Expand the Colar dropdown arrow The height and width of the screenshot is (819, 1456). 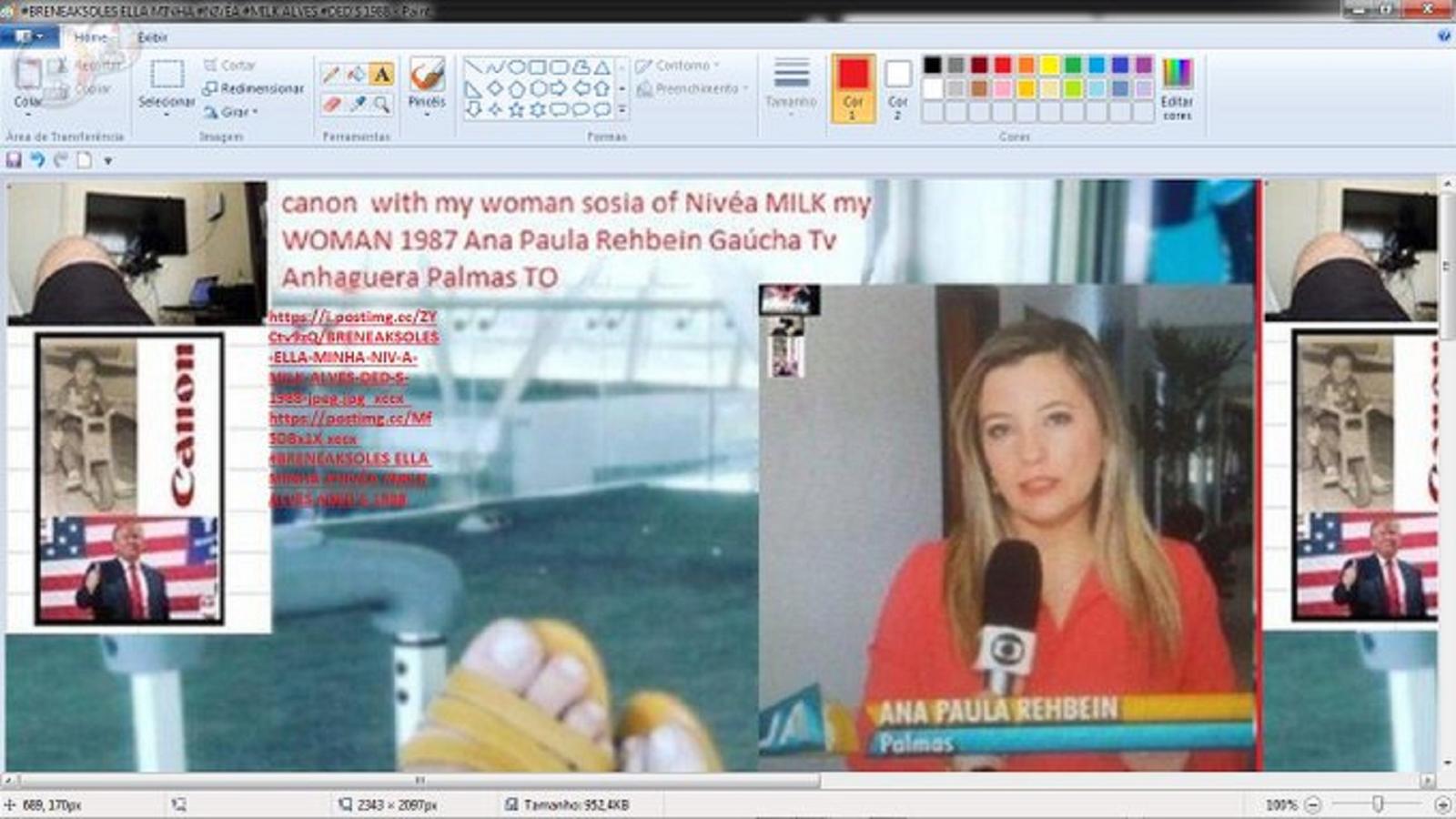pyautogui.click(x=28, y=115)
